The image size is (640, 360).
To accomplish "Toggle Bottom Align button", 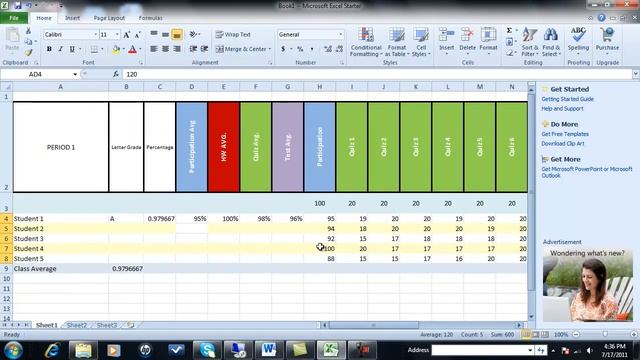I will point(177,35).
